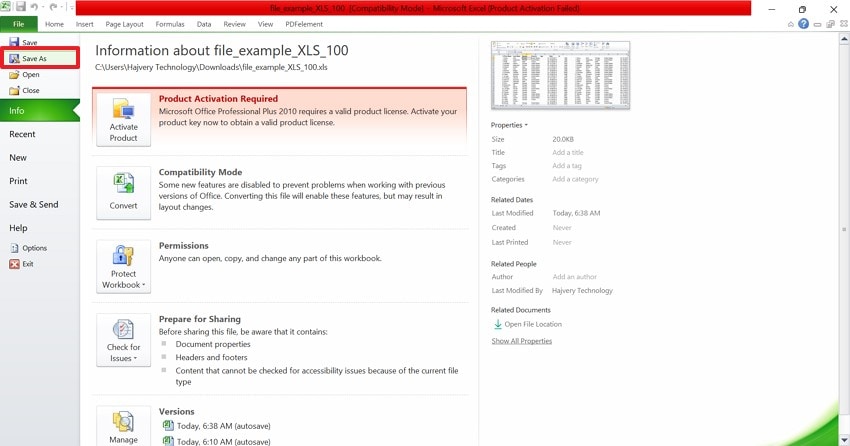Switch to the Formulas tab
Image resolution: width=850 pixels, height=446 pixels.
coord(170,24)
